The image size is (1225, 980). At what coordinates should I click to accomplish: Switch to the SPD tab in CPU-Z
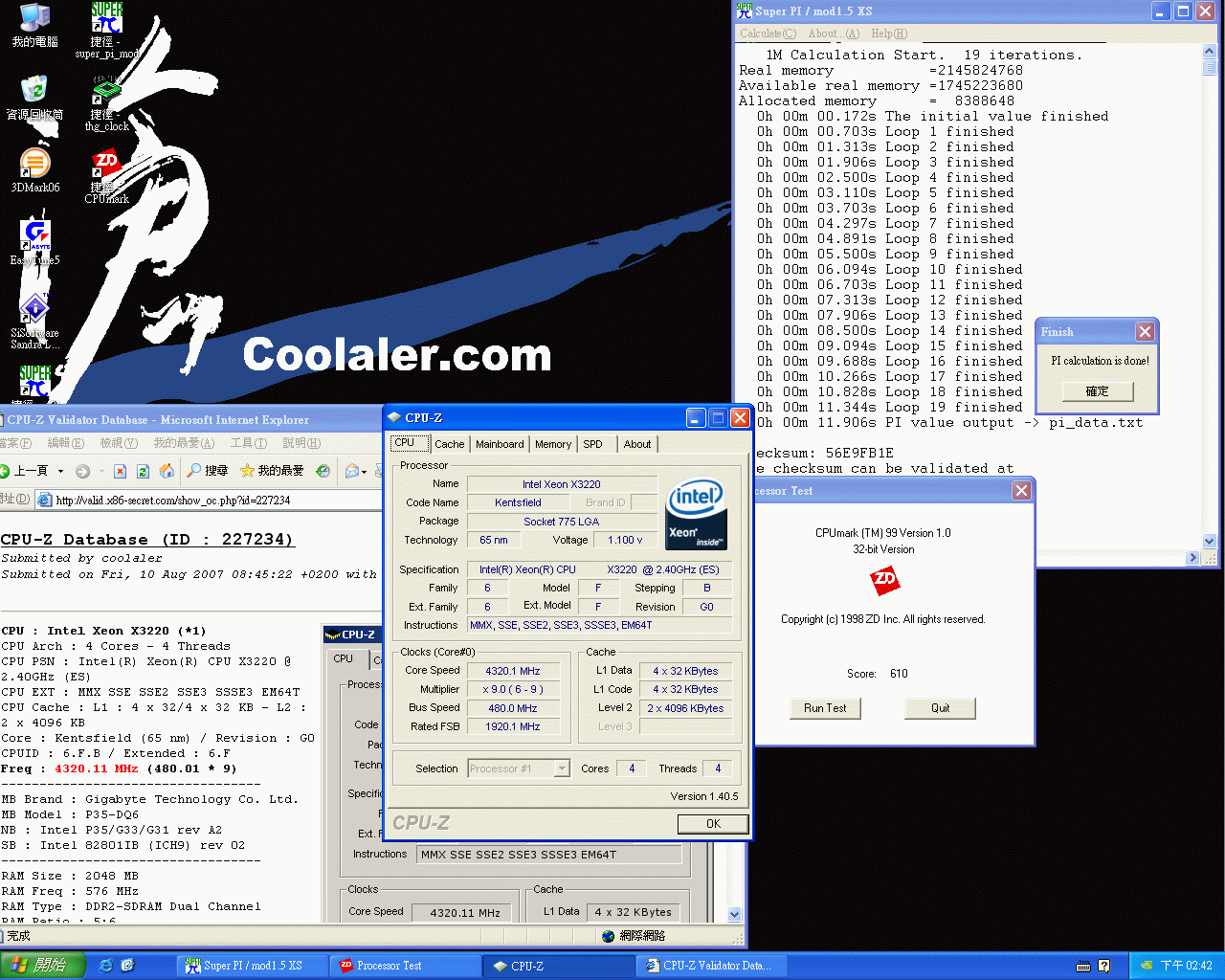tap(593, 444)
